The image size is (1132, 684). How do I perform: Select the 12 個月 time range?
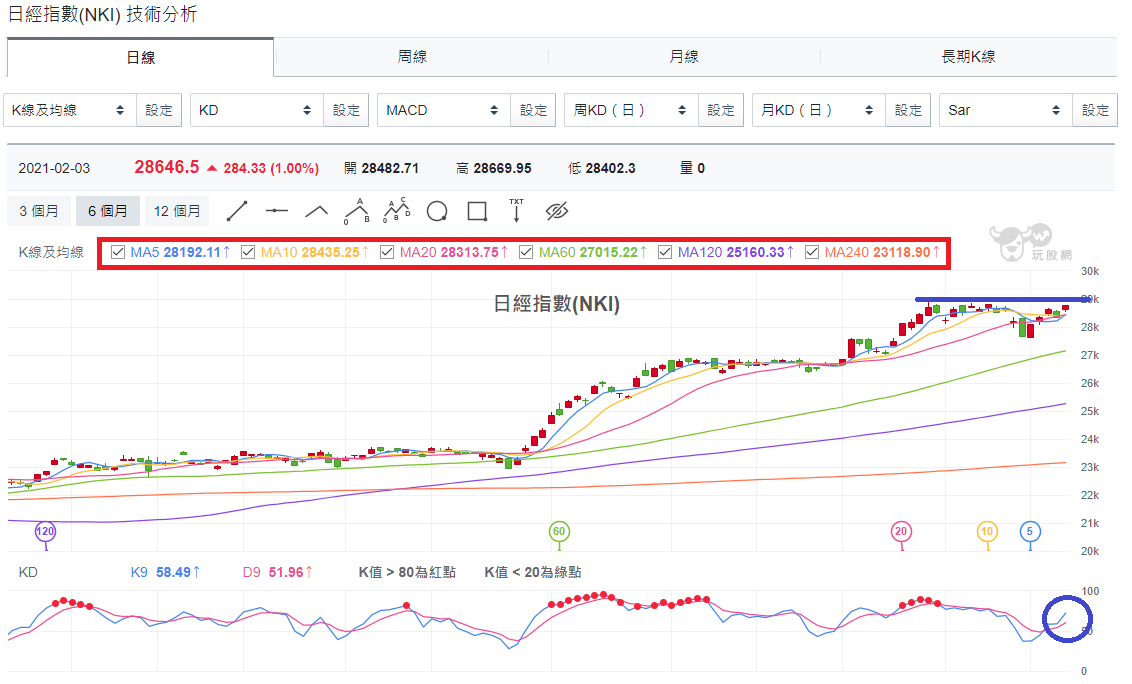click(x=177, y=211)
